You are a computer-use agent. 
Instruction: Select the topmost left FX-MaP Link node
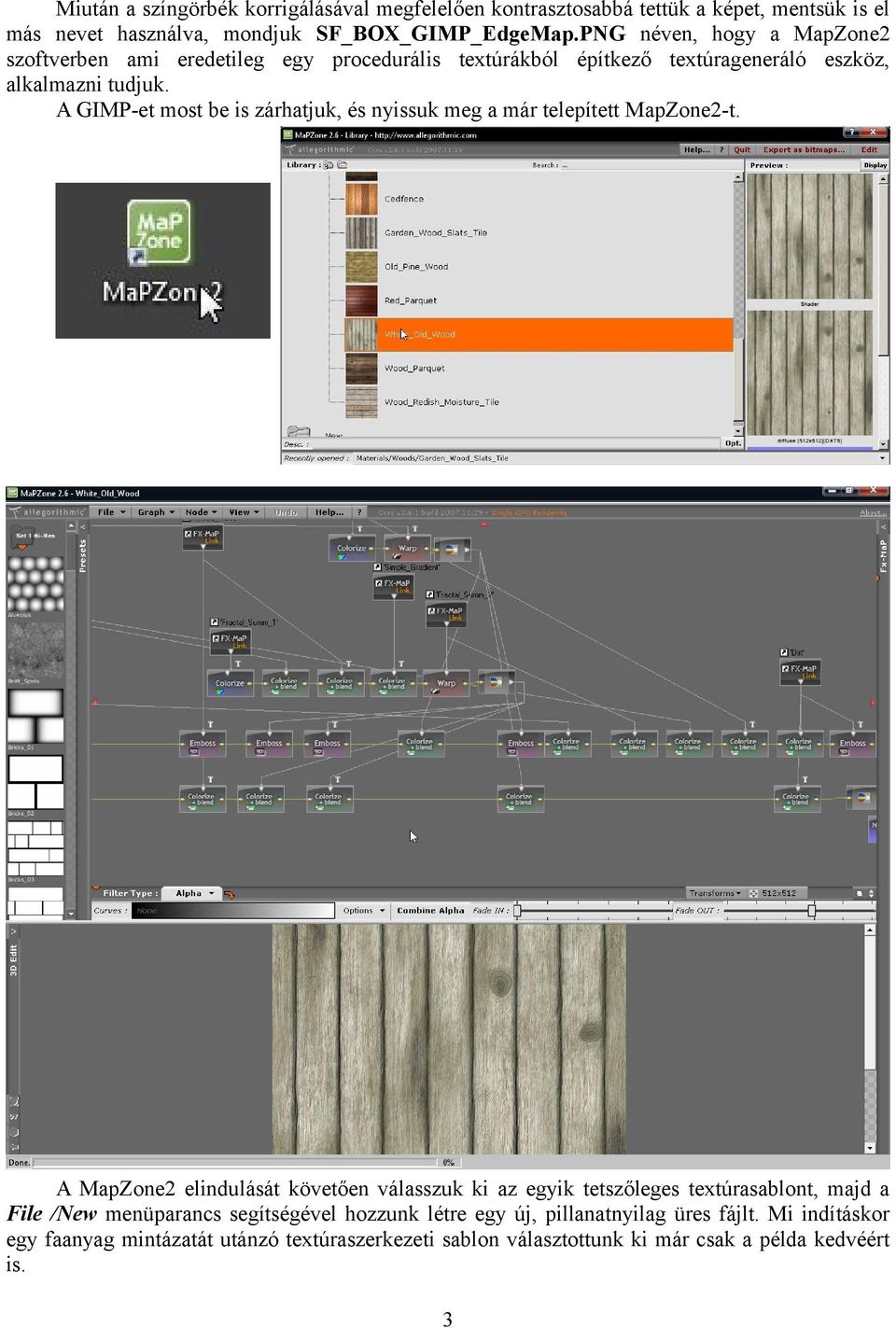pos(203,537)
